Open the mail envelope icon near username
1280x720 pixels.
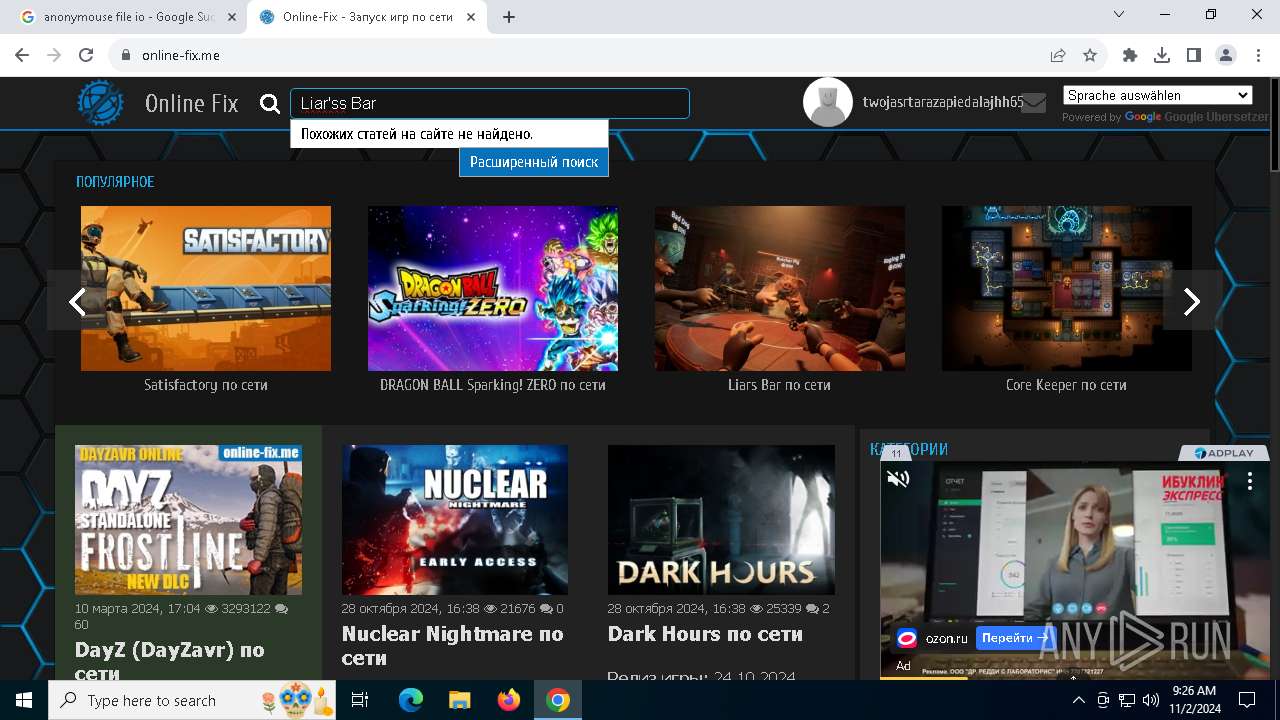pyautogui.click(x=1034, y=103)
